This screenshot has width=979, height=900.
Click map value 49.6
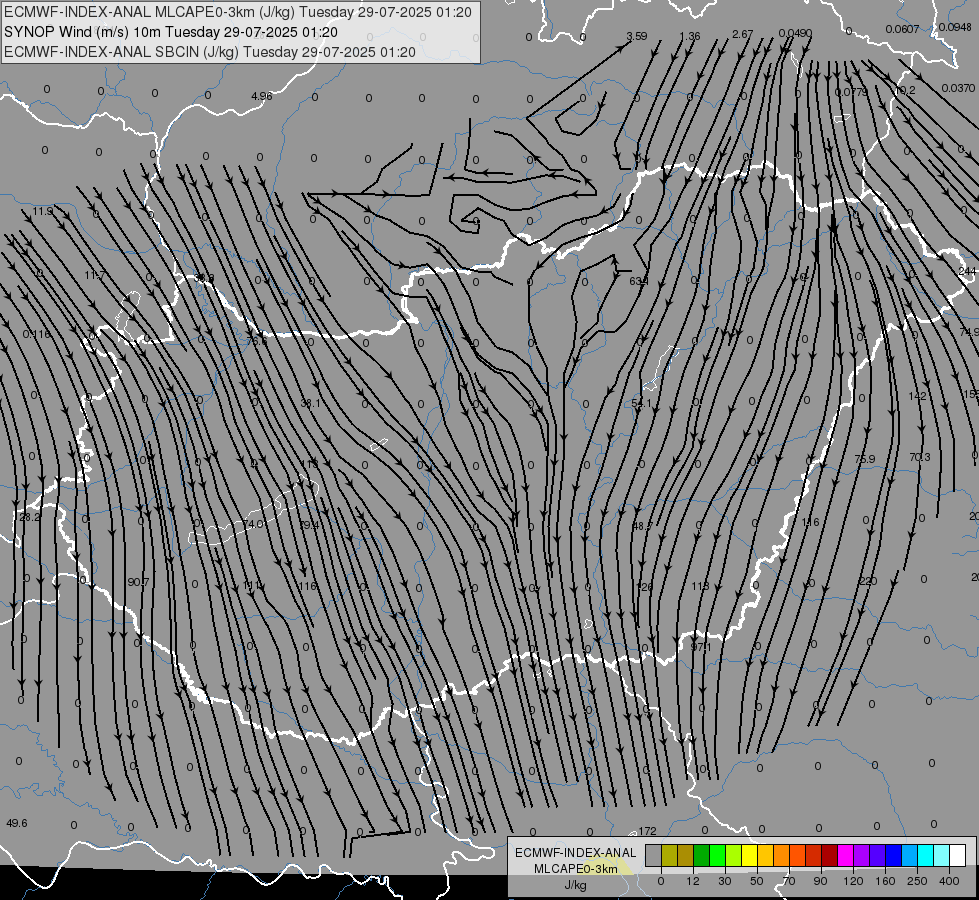pos(16,823)
